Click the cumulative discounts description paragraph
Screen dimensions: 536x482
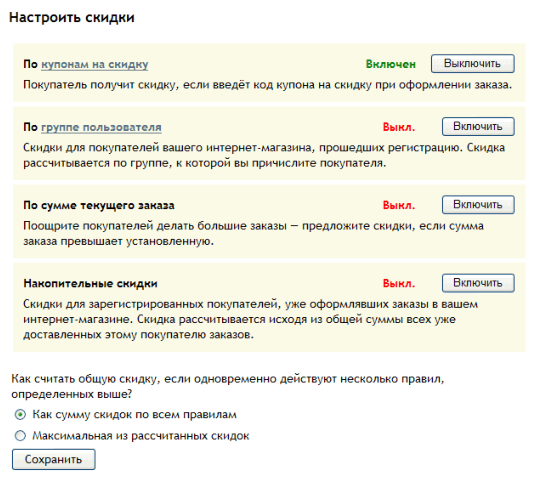(x=251, y=319)
